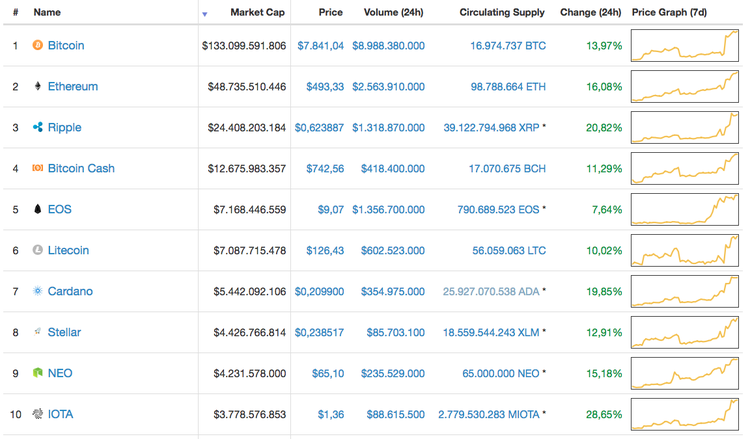Click the Litecoin logo icon
Viewport: 750px width, 439px height.
pyautogui.click(x=38, y=251)
